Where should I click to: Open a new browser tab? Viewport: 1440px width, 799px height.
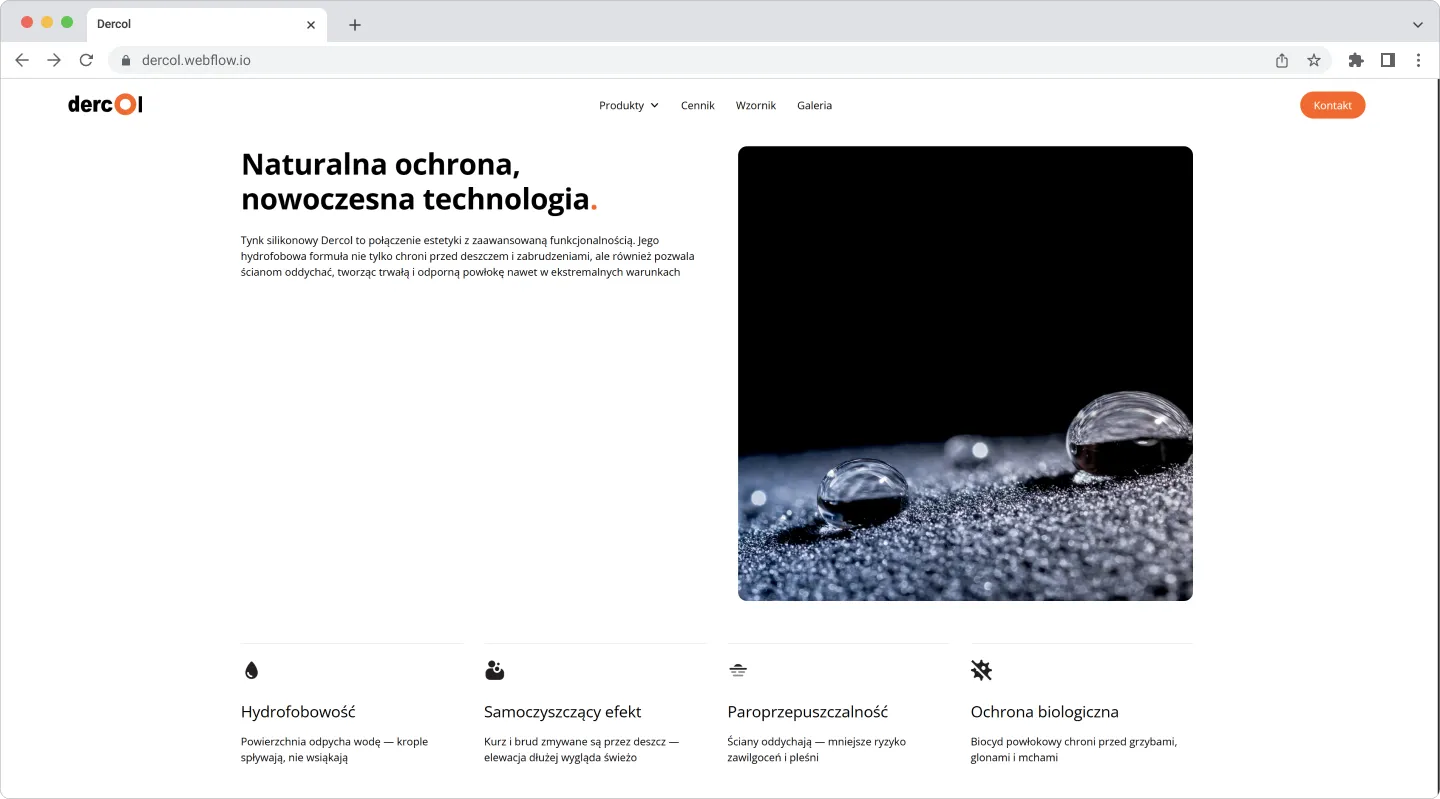(x=354, y=25)
